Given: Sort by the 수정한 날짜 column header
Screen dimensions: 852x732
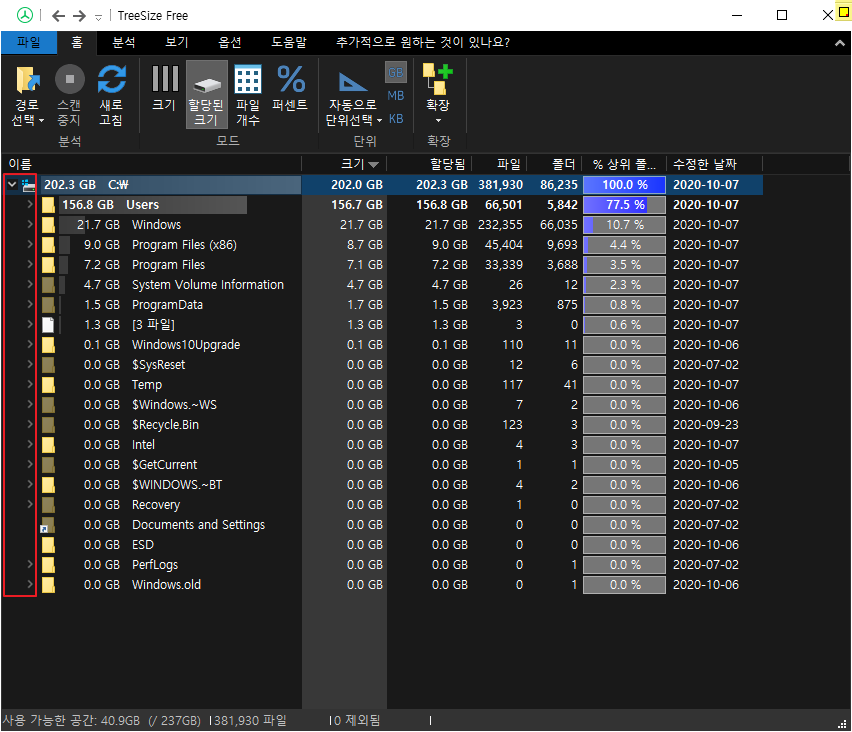Looking at the screenshot, I should pos(715,164).
